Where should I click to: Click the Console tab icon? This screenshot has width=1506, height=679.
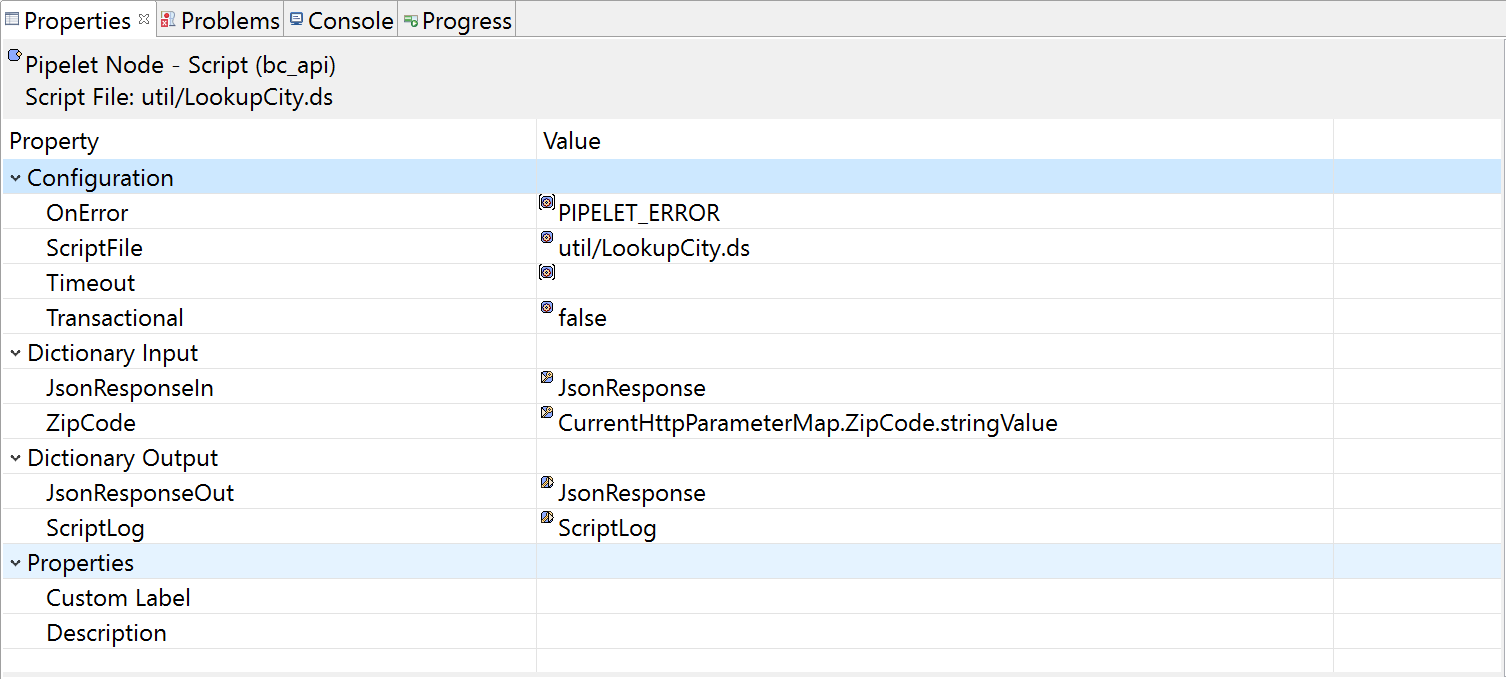point(295,19)
